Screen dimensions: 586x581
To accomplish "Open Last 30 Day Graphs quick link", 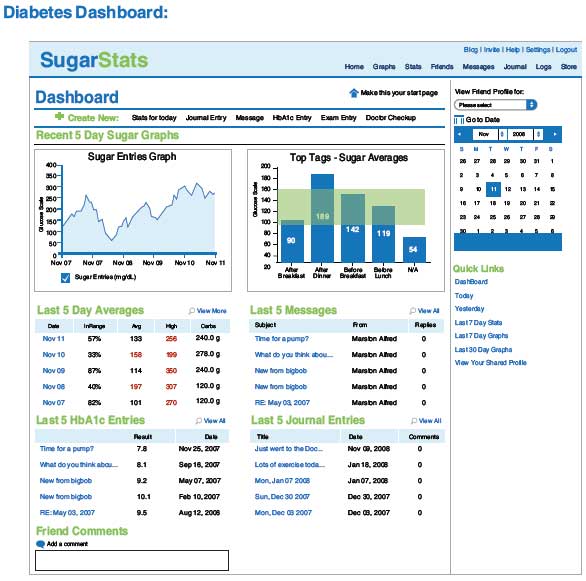I will click(483, 350).
